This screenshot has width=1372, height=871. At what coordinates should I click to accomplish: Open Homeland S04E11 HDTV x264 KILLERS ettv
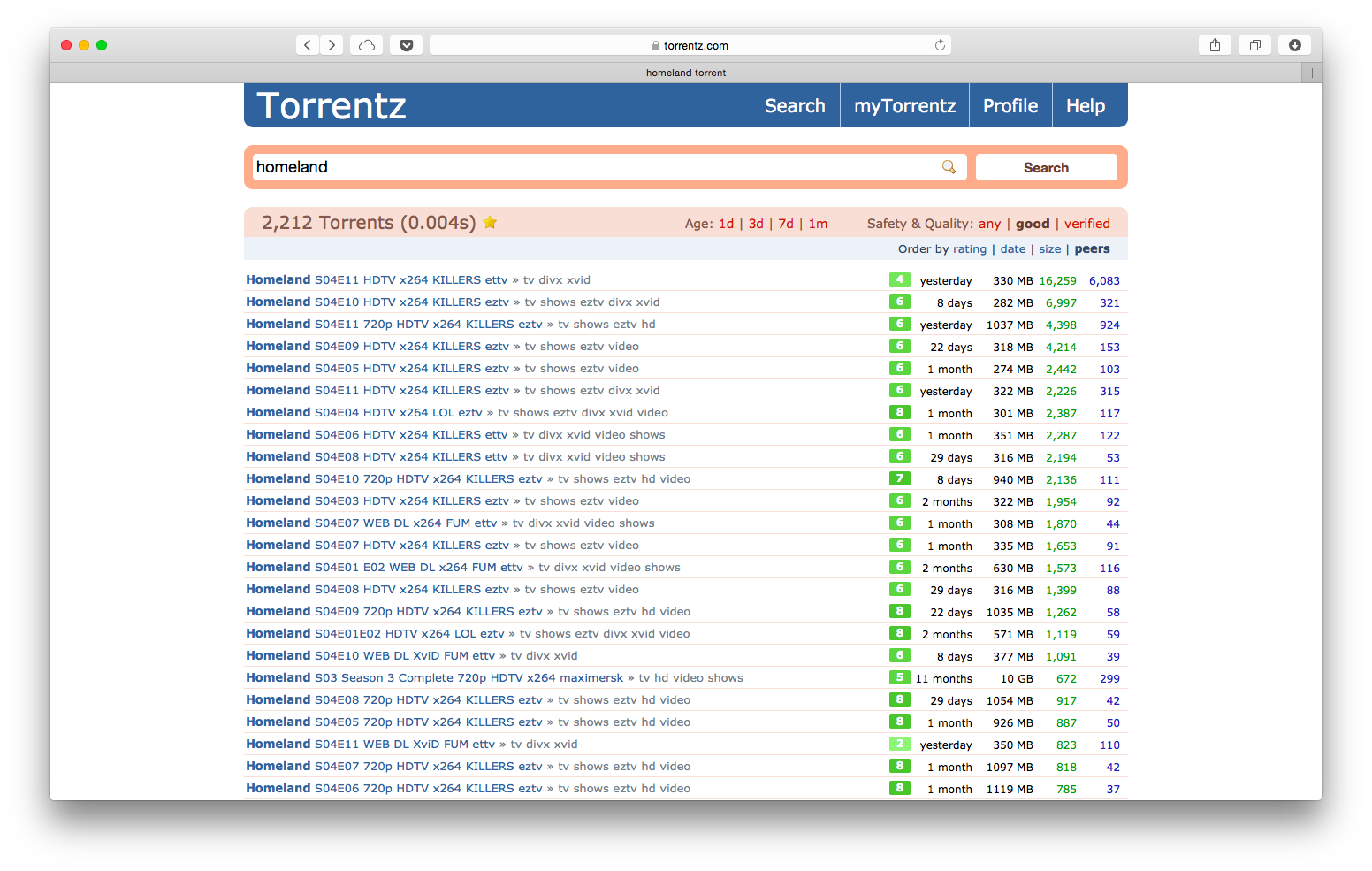point(377,279)
